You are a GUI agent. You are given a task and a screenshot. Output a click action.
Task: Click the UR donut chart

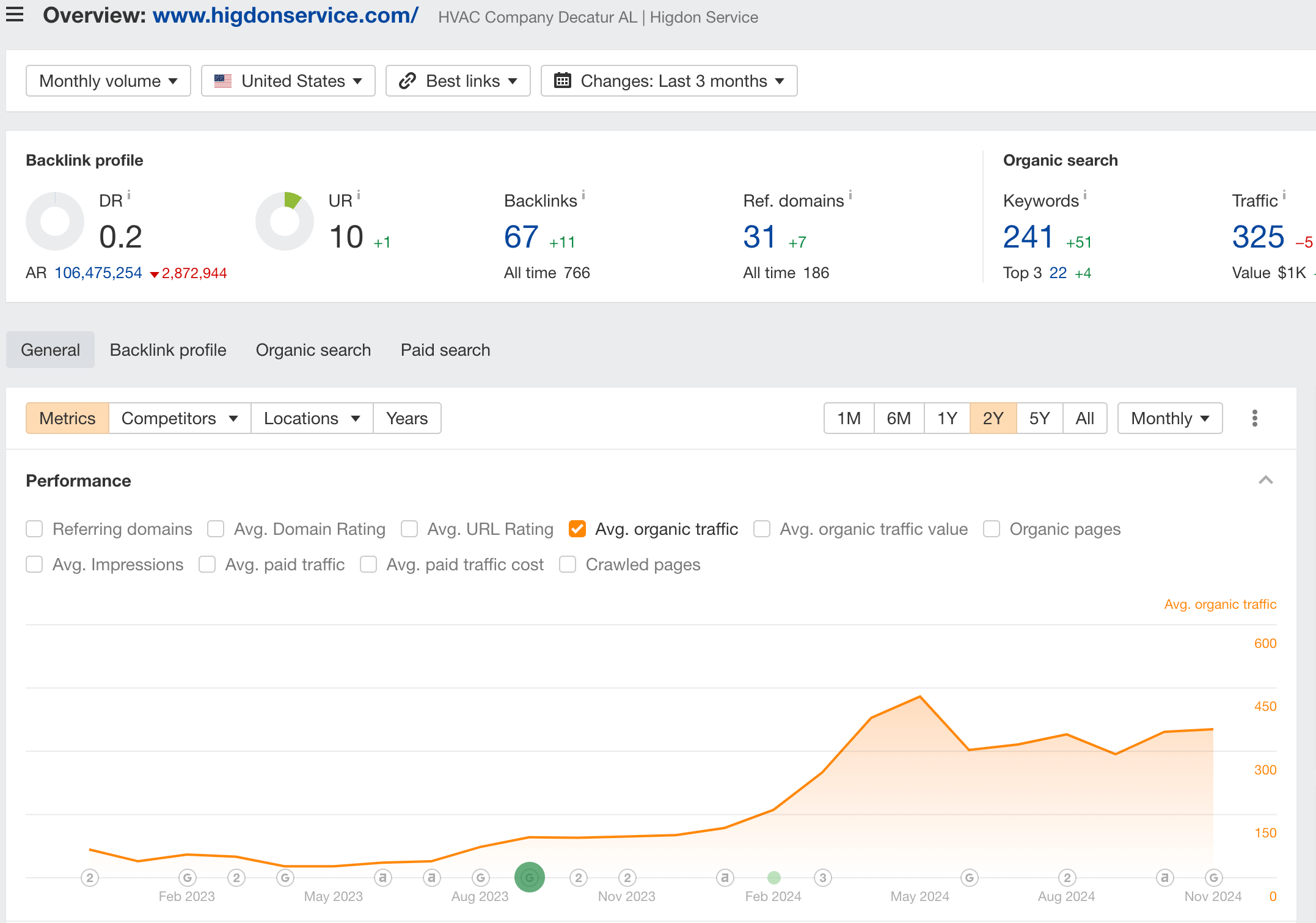coord(285,221)
